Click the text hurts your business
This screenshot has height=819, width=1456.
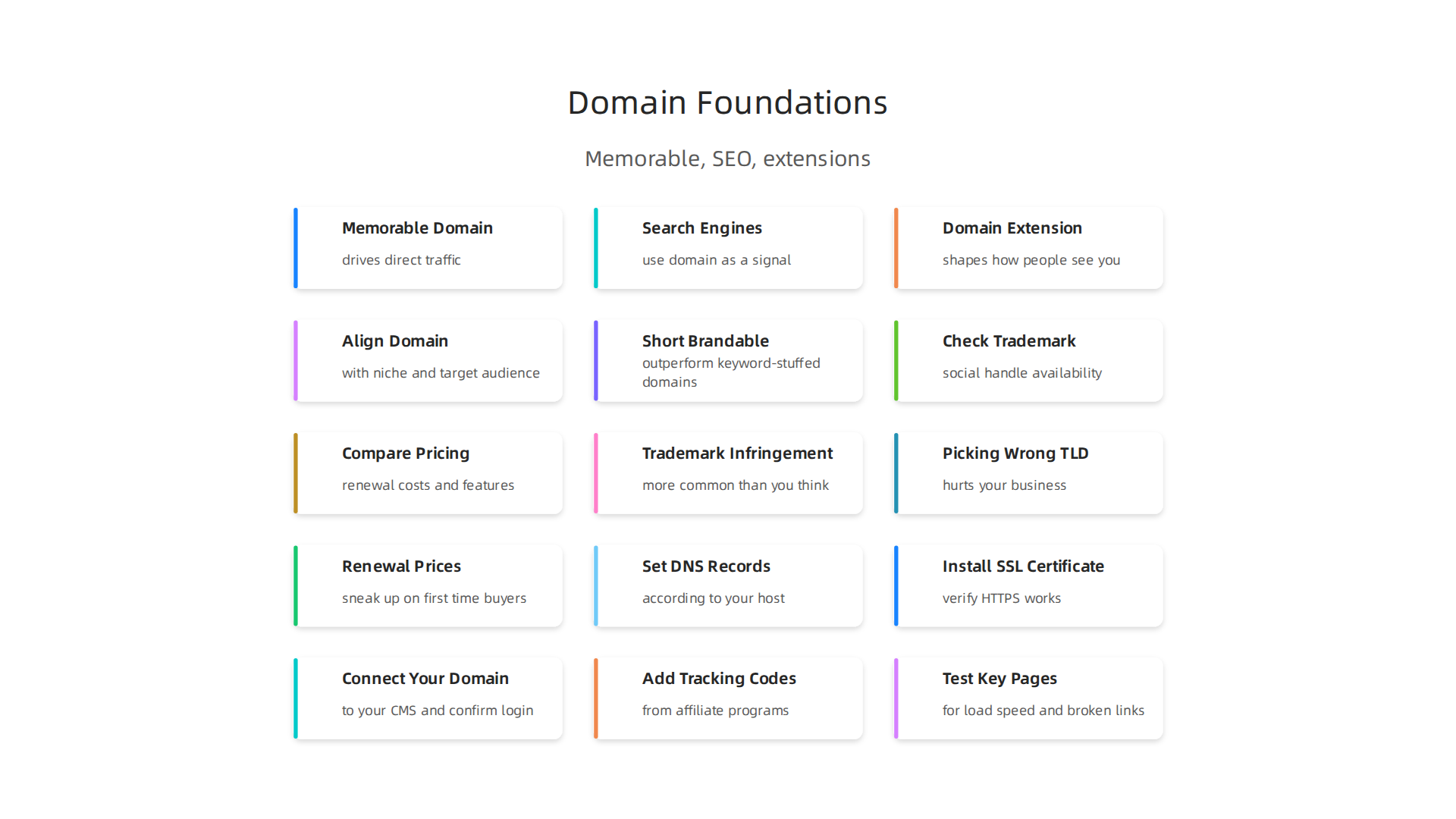(x=1004, y=485)
